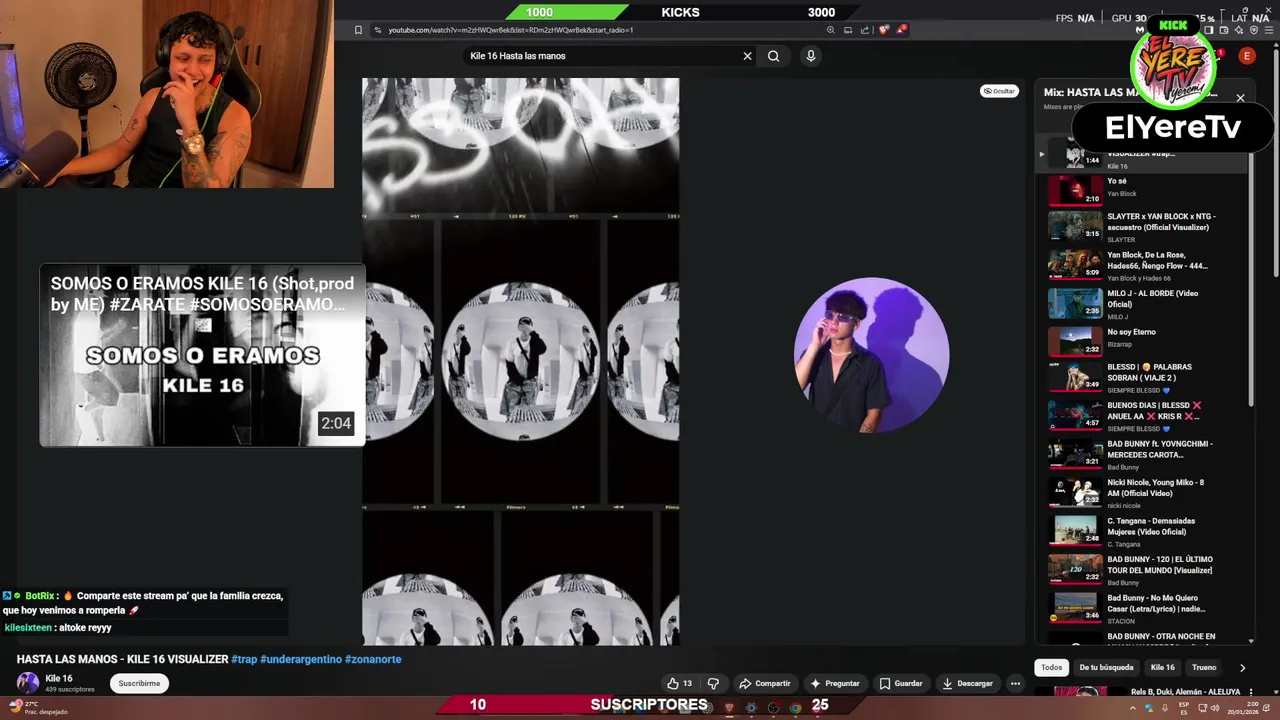The width and height of the screenshot is (1280, 720).
Task: Save video with Guardar button
Action: pyautogui.click(x=900, y=683)
